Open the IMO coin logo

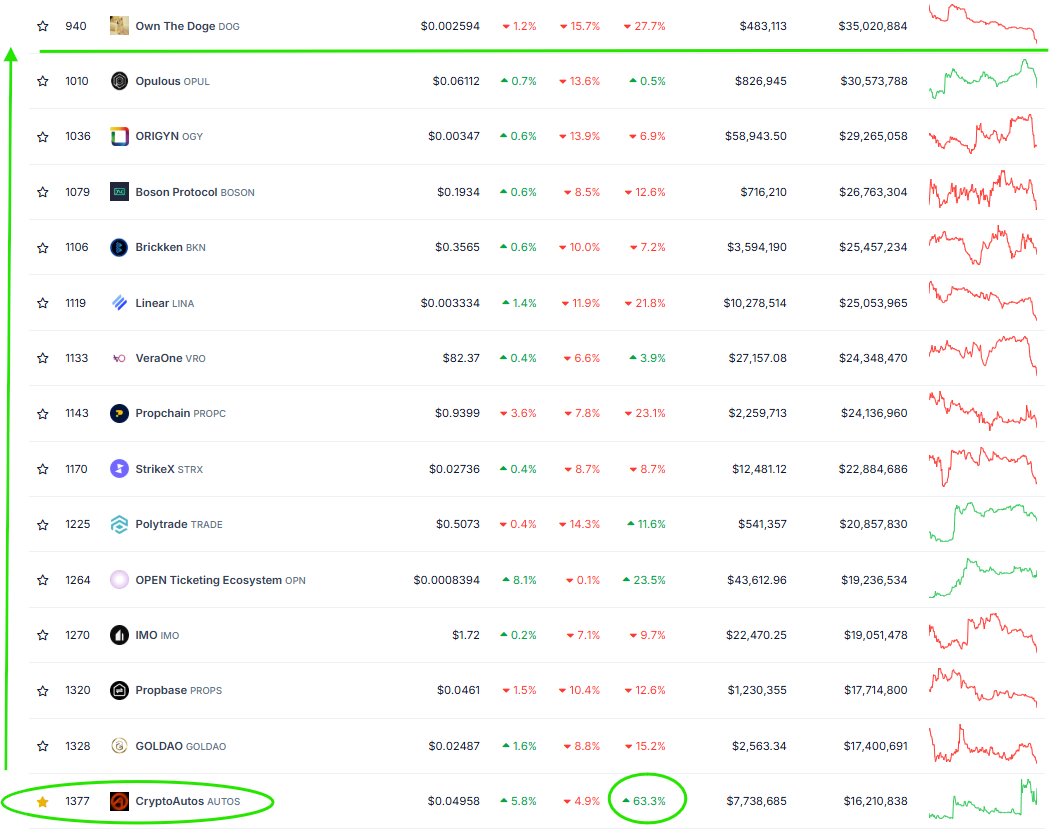[x=119, y=635]
